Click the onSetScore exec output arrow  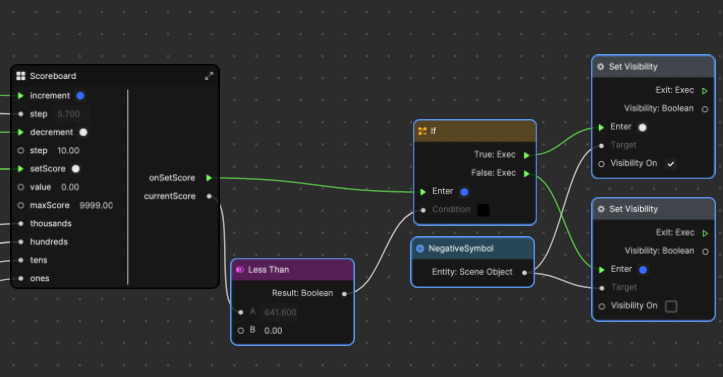(209, 178)
